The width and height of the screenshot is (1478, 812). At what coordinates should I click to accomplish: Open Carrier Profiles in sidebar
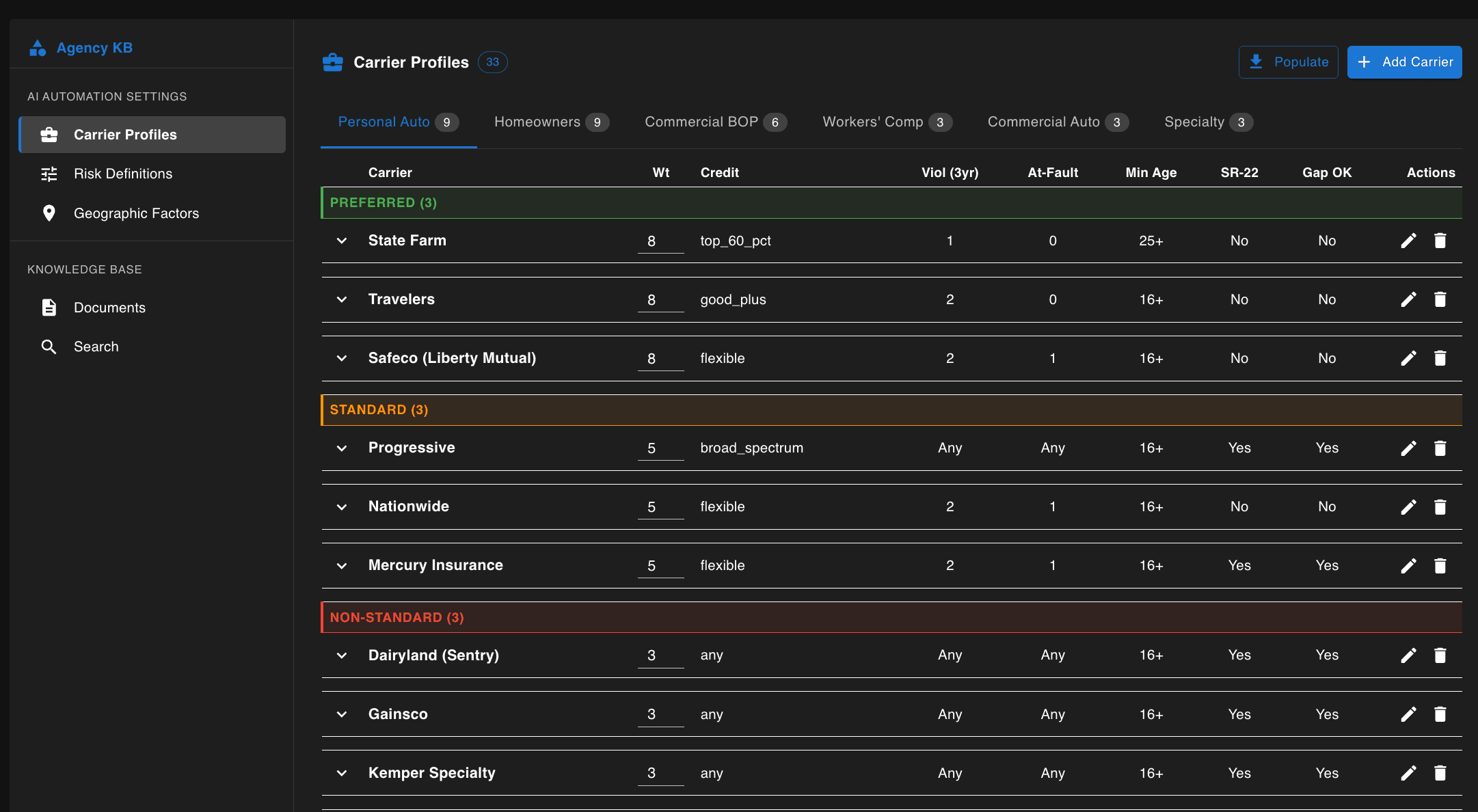152,135
